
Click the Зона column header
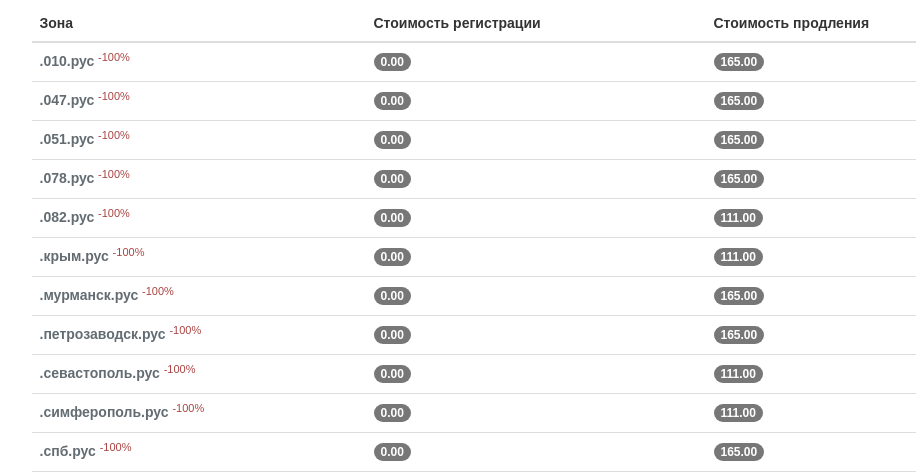56,23
